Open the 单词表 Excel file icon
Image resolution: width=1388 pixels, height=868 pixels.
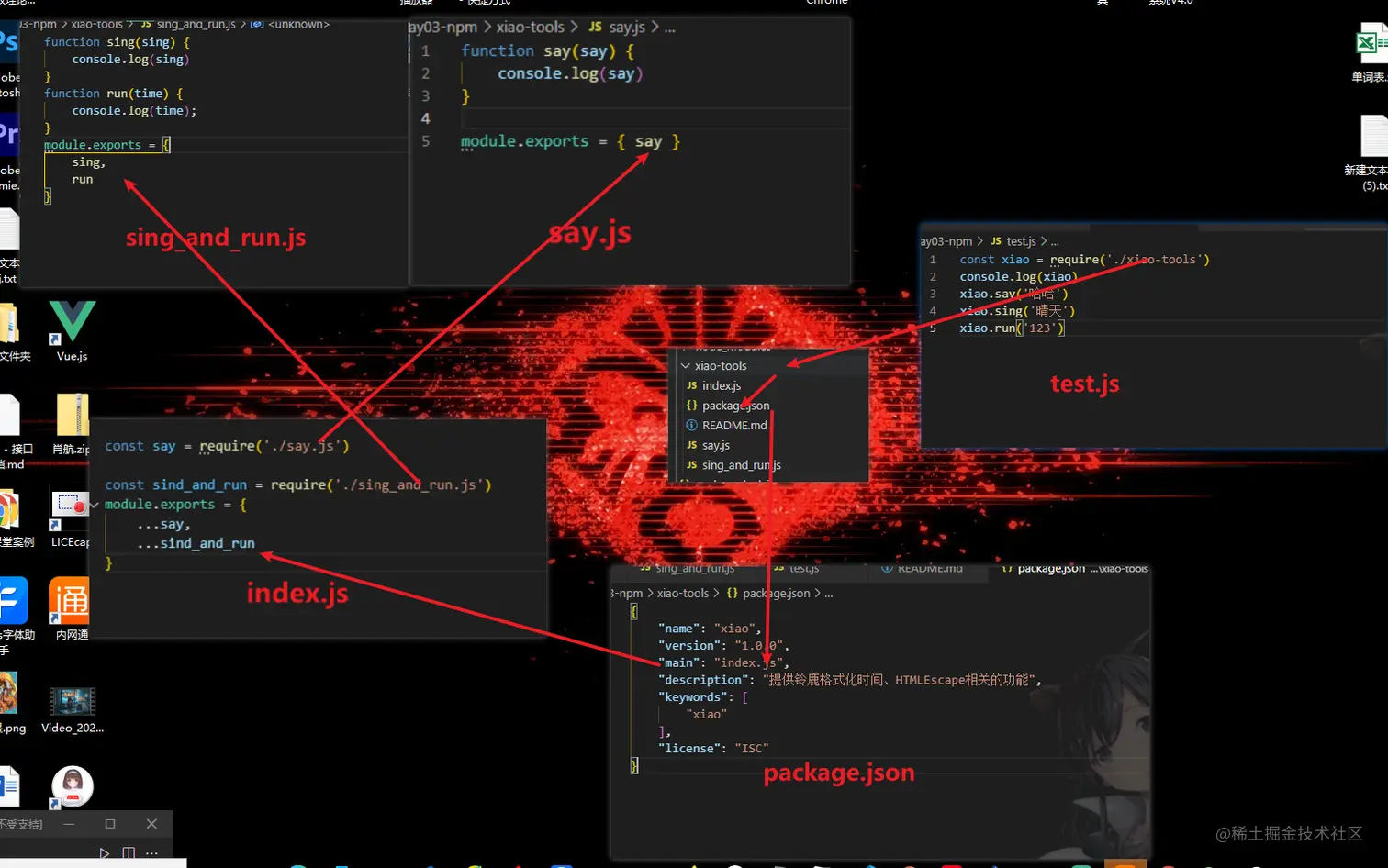tap(1371, 52)
